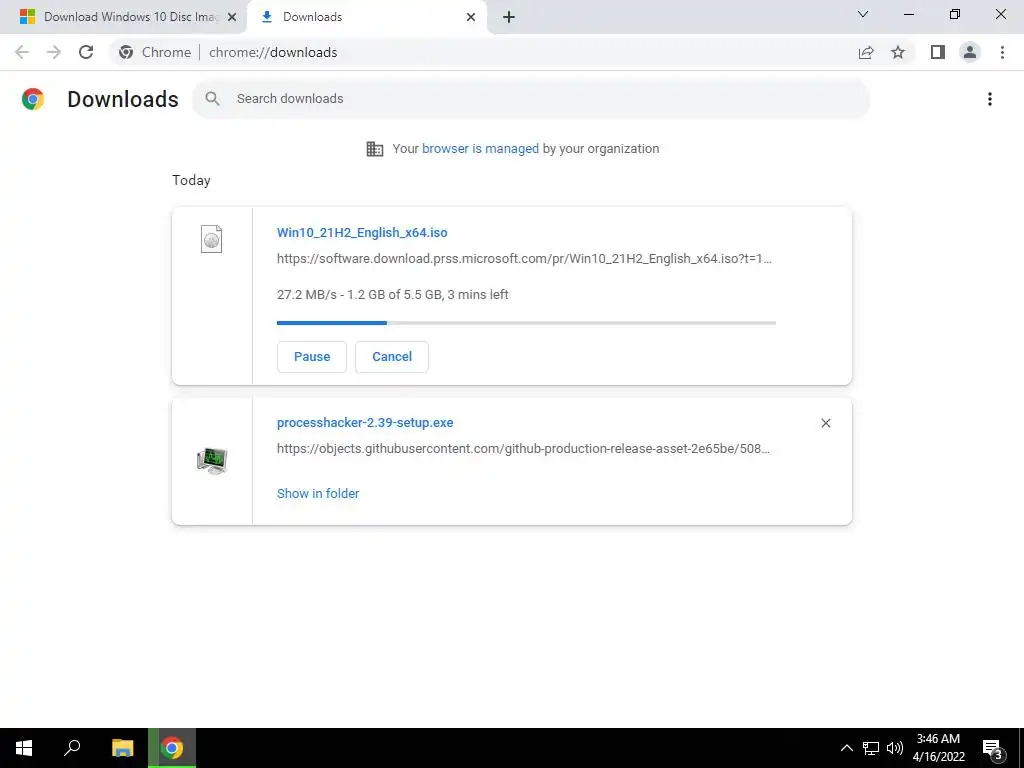Focus the Search downloads field
The width and height of the screenshot is (1024, 768).
[x=530, y=99]
